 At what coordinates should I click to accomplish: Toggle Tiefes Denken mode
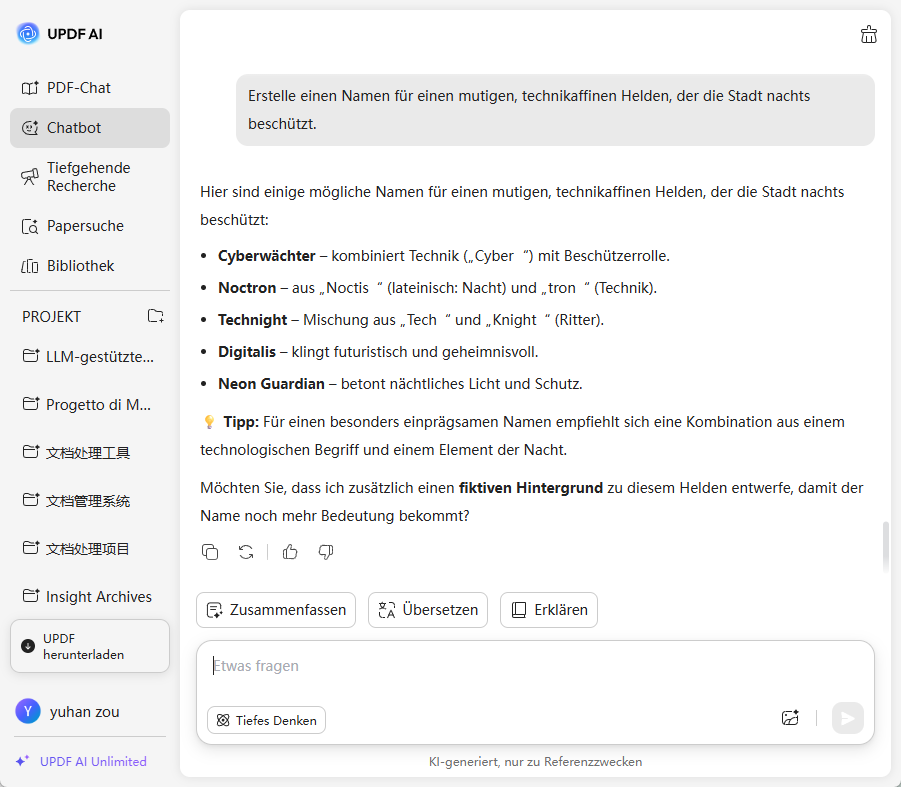coord(266,720)
